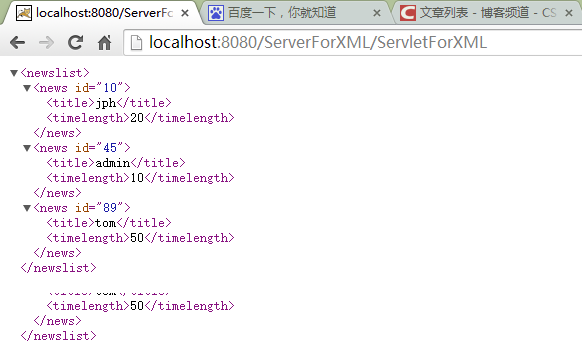This screenshot has width=582, height=361.
Task: Close the CSDN 文章列表 tab
Action: 569,13
